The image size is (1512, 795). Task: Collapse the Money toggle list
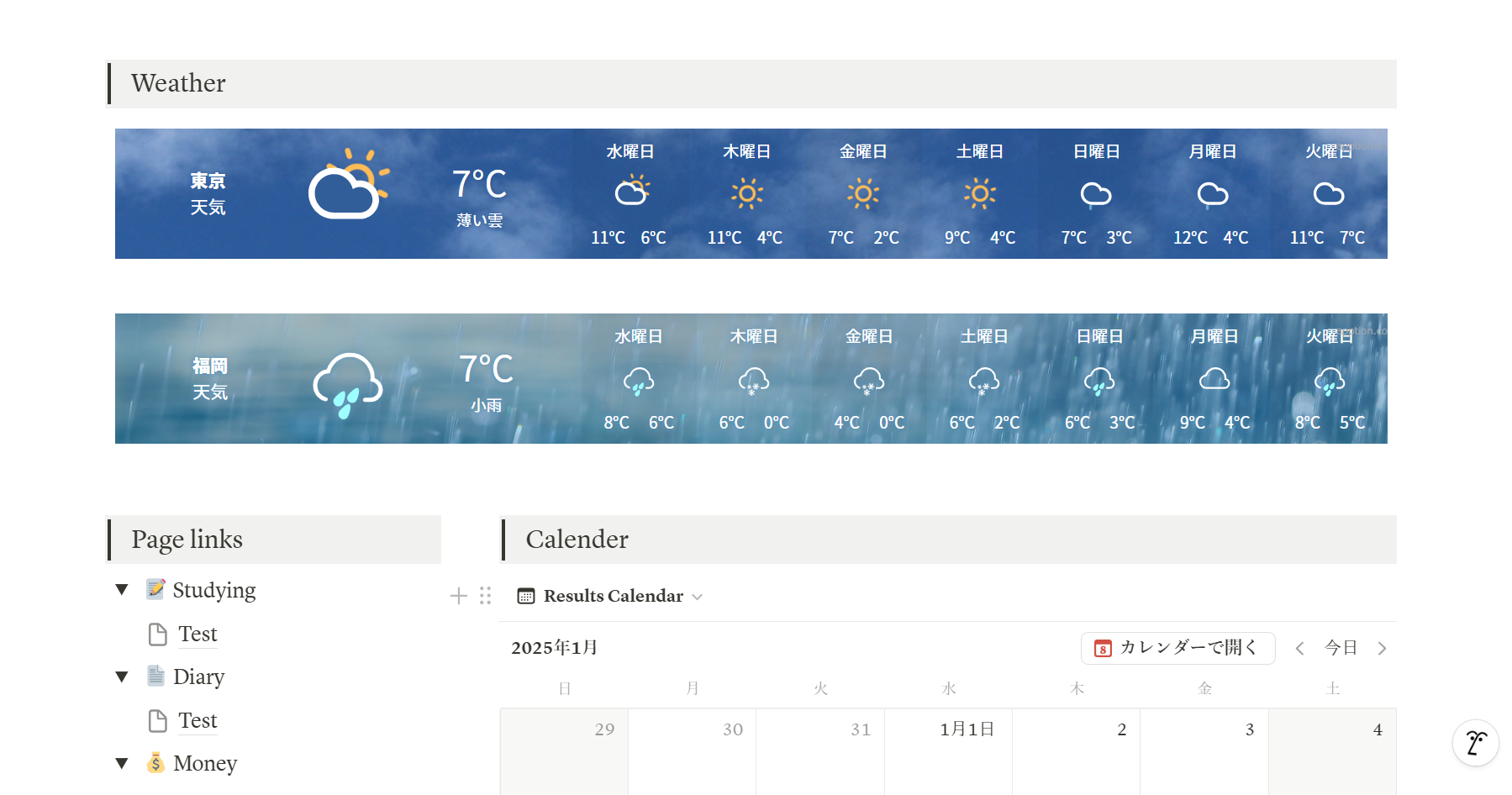point(122,763)
